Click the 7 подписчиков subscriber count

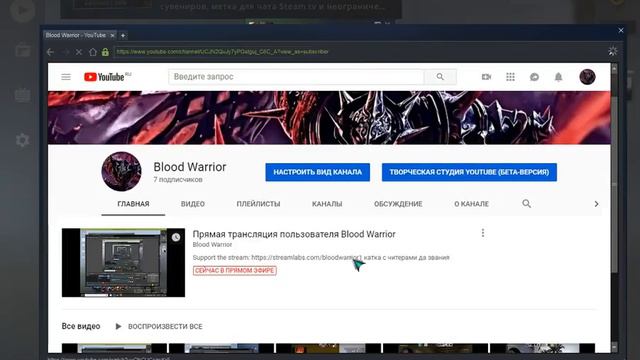point(178,180)
